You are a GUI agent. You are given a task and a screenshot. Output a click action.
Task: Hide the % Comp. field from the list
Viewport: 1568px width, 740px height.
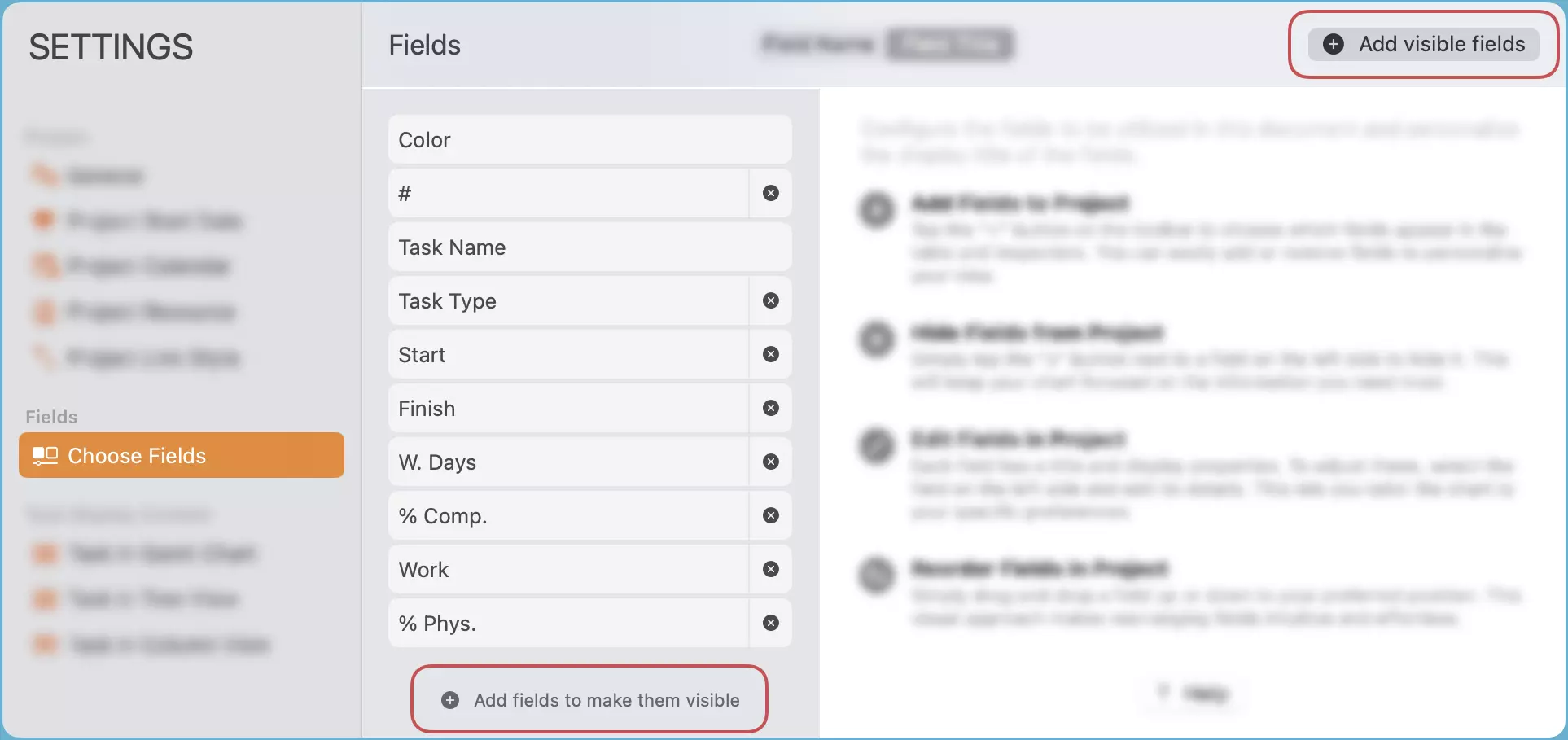(769, 515)
